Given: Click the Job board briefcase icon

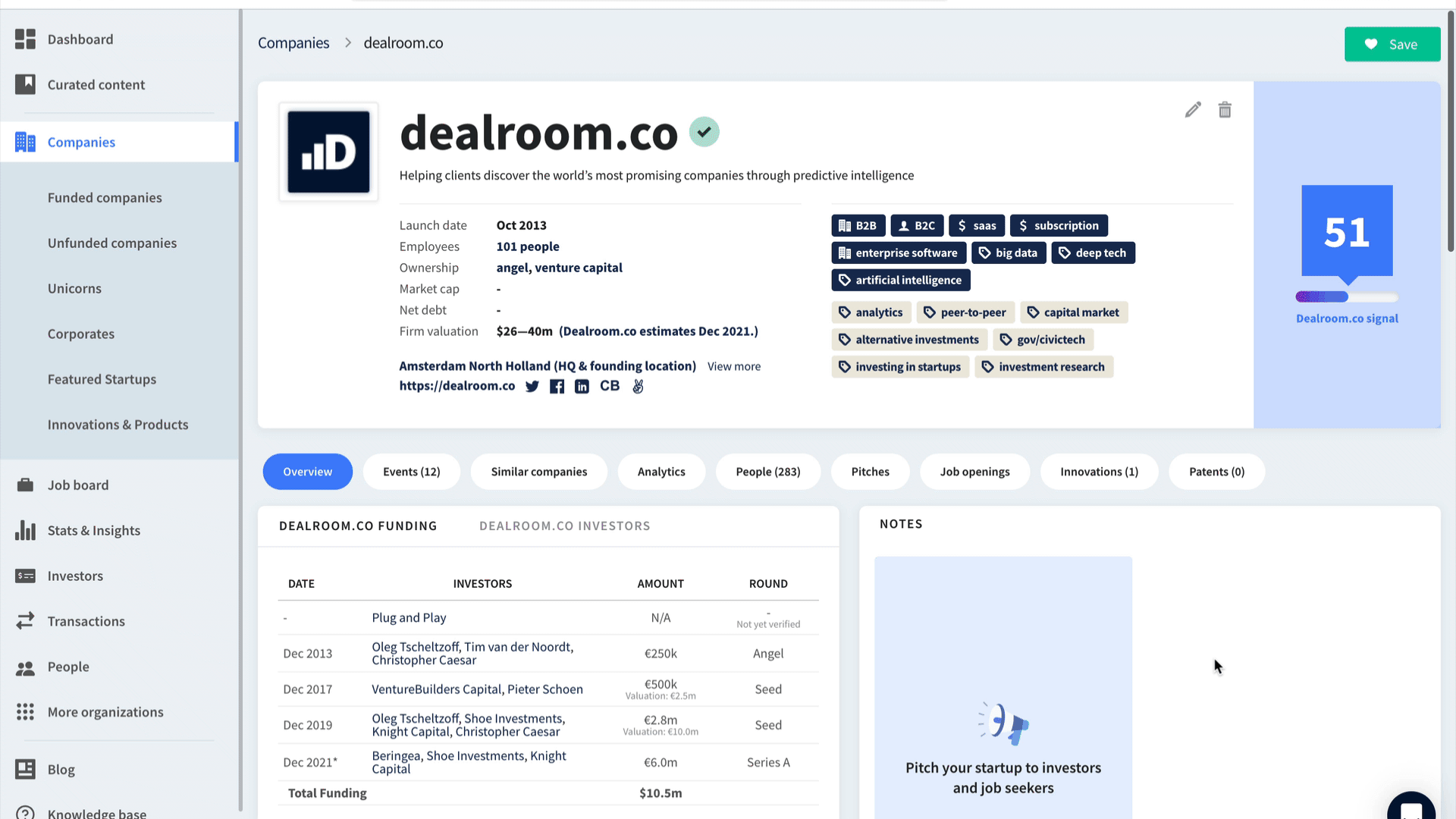Looking at the screenshot, I should (25, 485).
